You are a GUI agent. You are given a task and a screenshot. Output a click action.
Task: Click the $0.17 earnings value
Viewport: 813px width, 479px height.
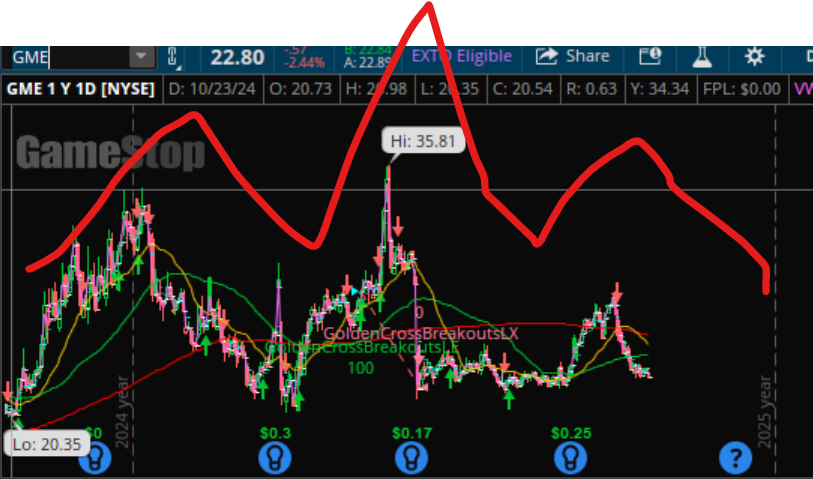pyautogui.click(x=412, y=433)
